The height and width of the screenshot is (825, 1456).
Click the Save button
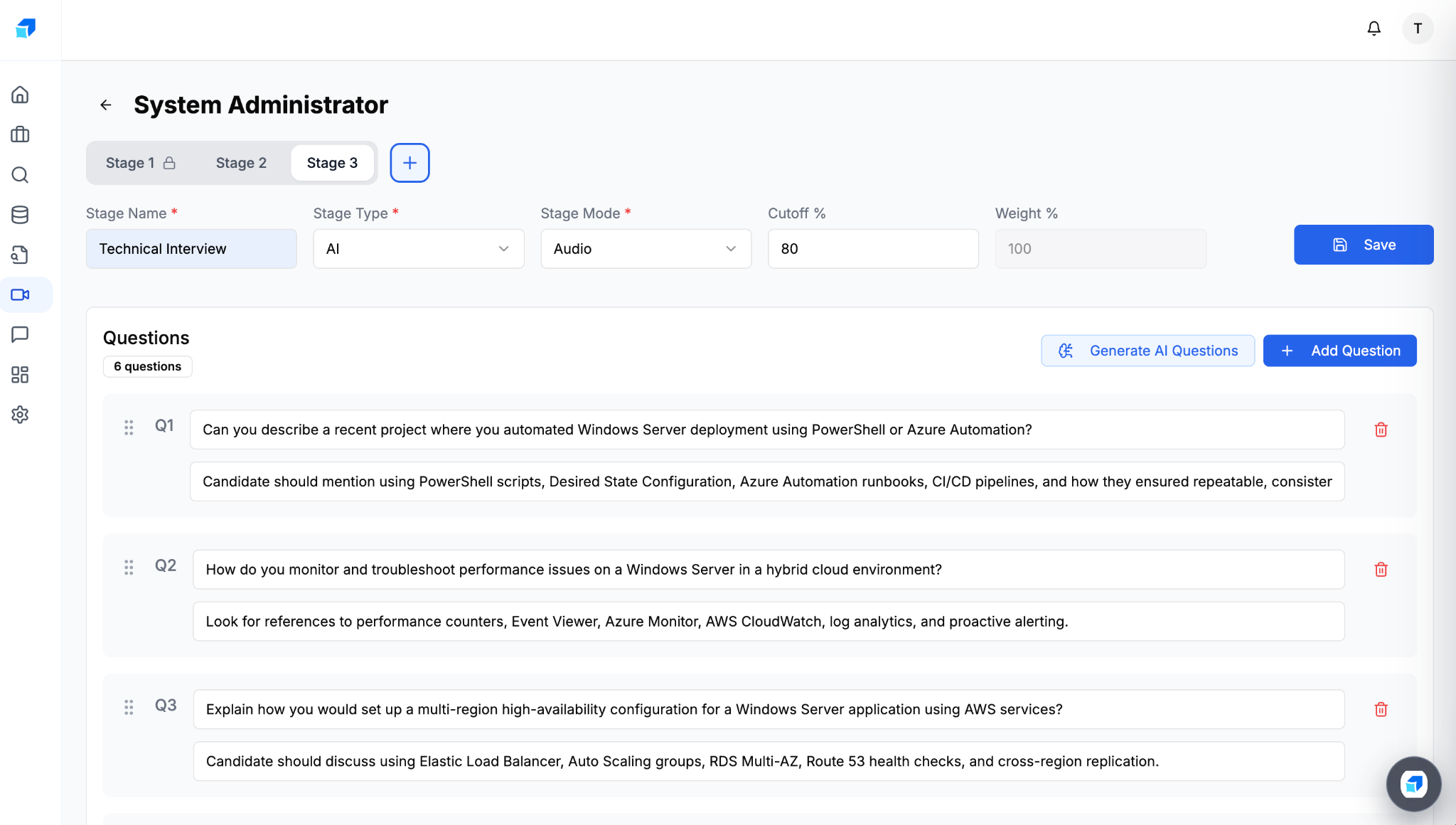[1363, 245]
